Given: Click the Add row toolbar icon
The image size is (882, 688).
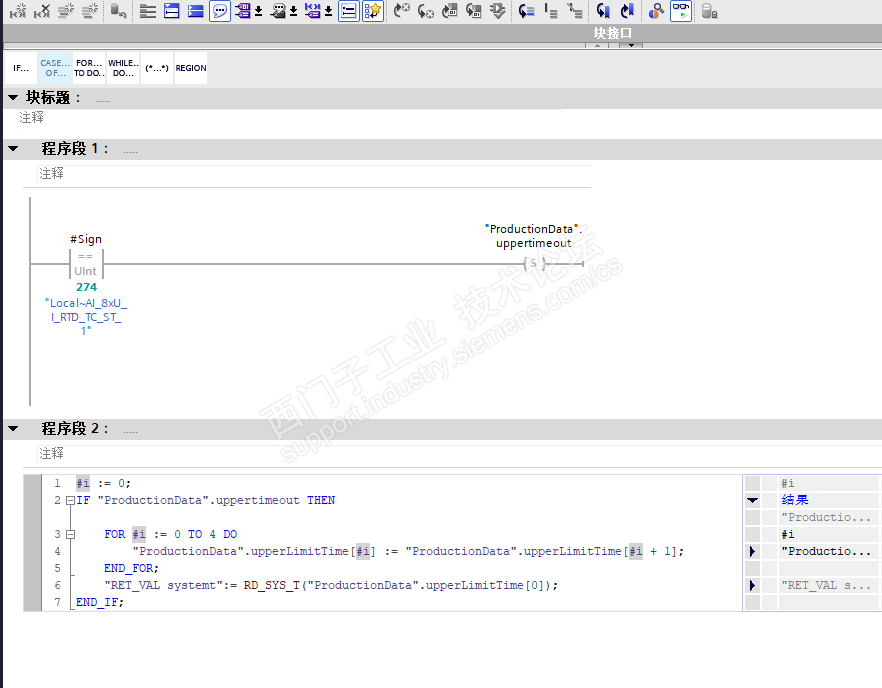Looking at the screenshot, I should (90, 11).
